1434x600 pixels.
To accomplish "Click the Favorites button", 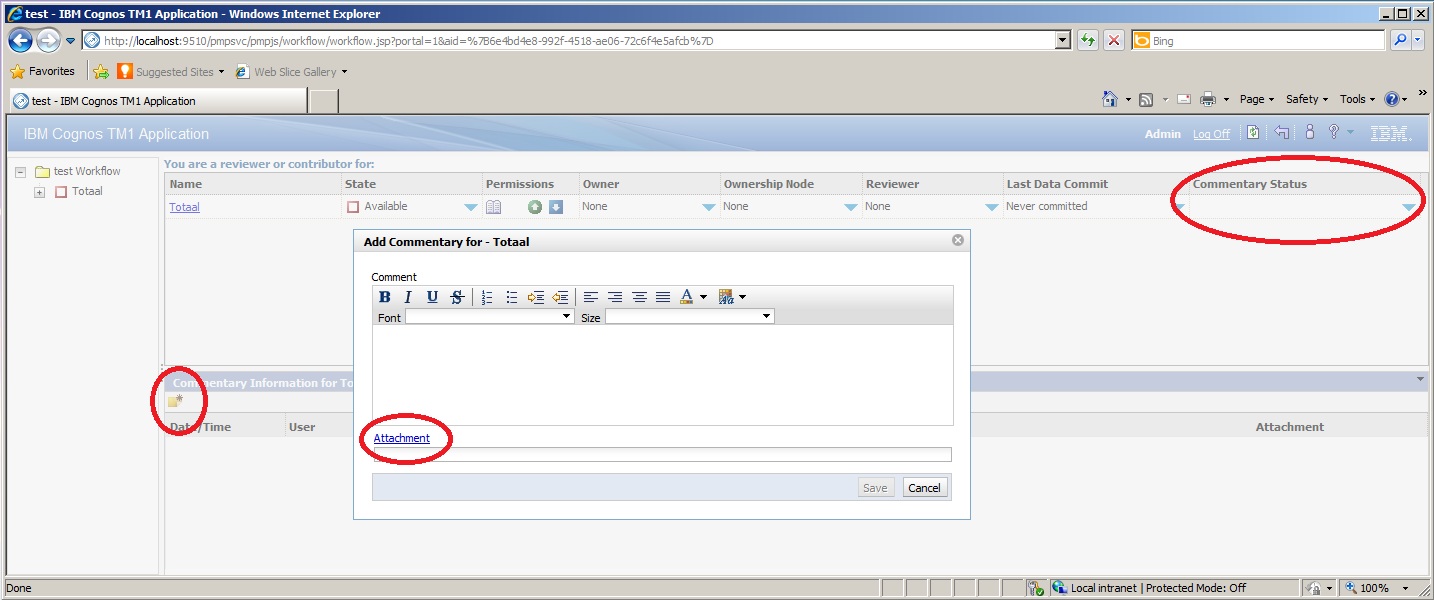I will coord(43,71).
